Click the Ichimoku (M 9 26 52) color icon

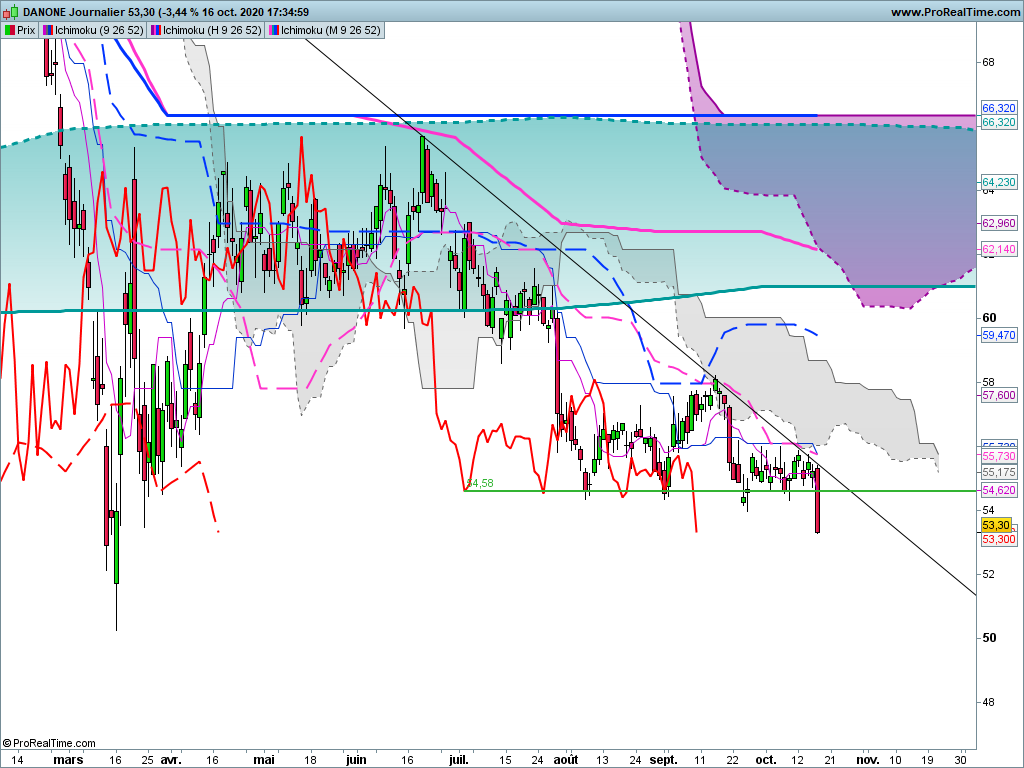click(x=274, y=30)
